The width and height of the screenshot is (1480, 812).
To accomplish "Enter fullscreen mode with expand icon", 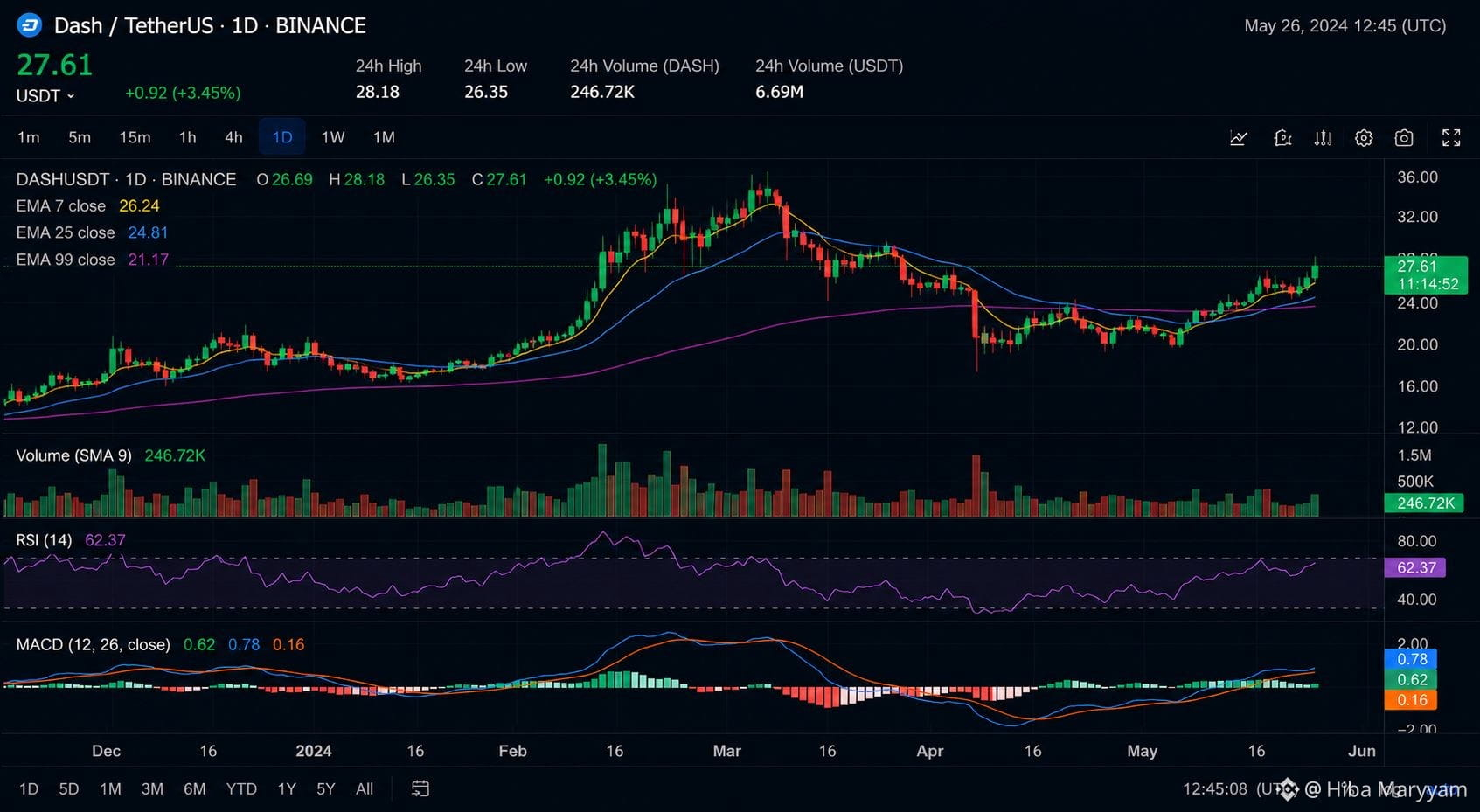I will [x=1451, y=138].
